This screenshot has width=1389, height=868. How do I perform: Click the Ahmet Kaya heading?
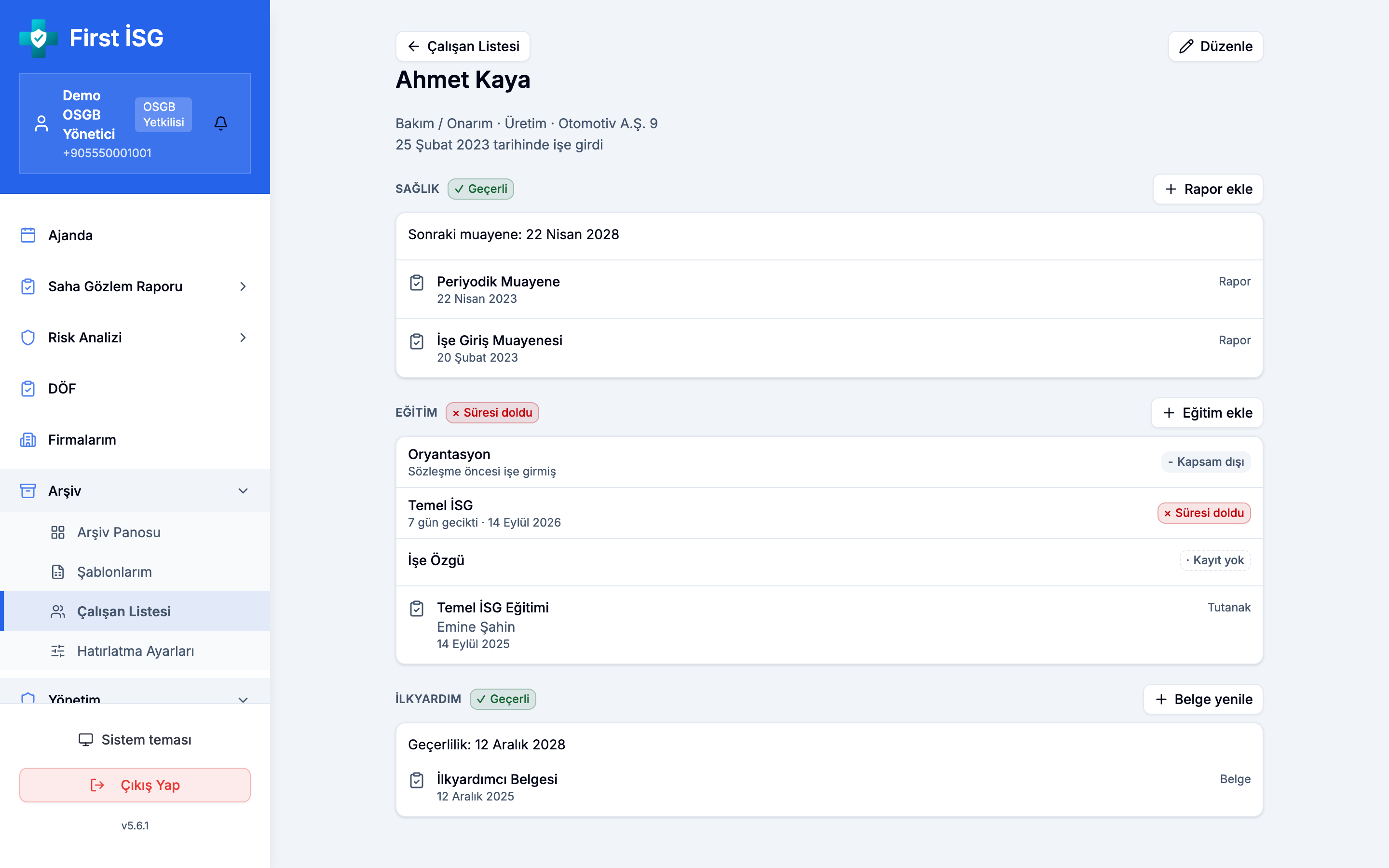point(463,80)
